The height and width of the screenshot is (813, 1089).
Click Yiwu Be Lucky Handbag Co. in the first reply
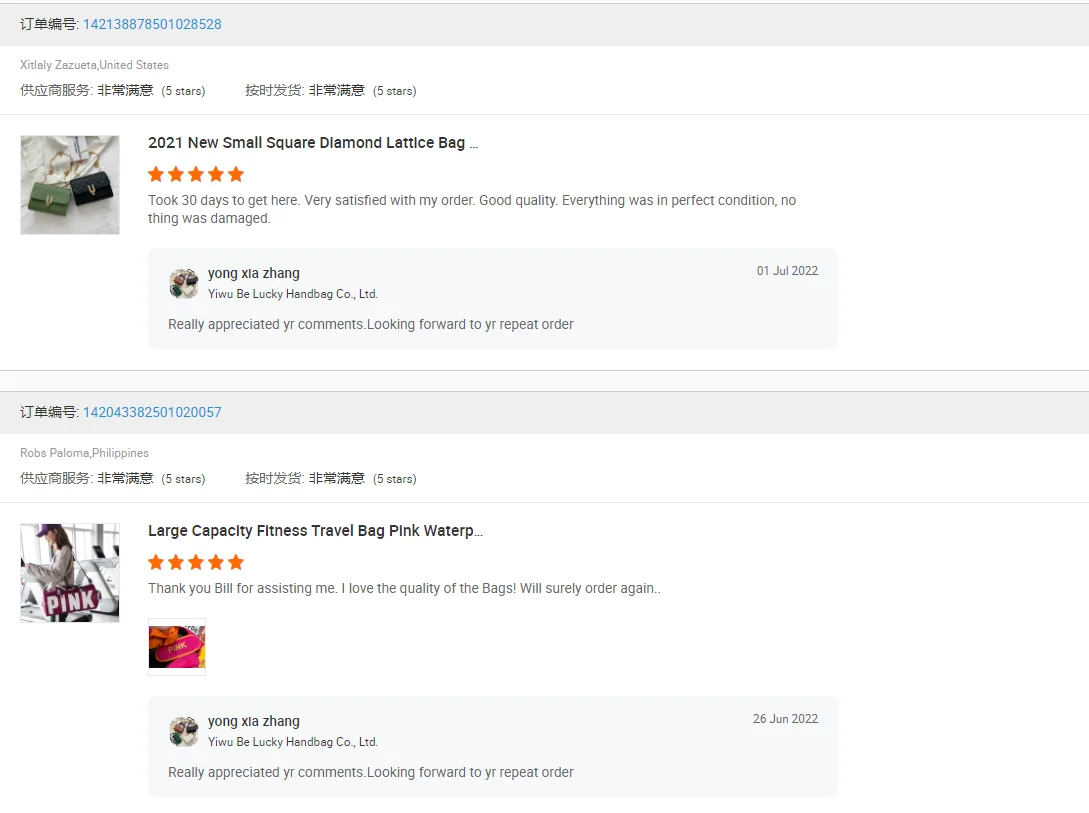(293, 294)
